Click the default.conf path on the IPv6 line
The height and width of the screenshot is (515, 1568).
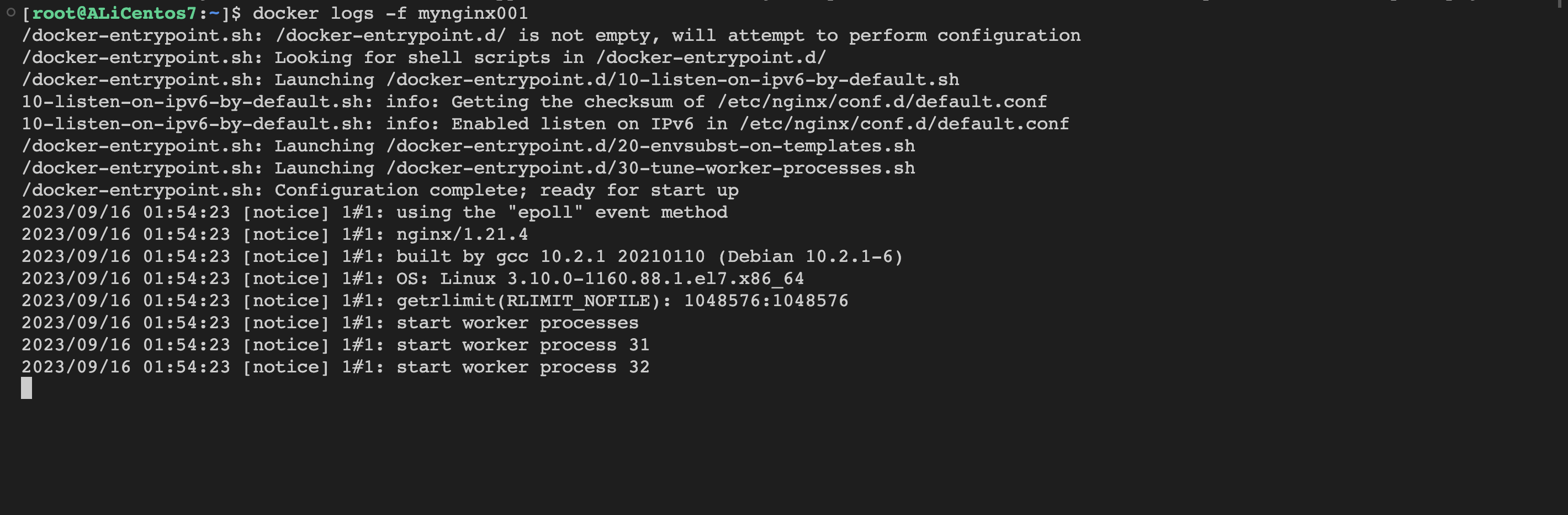904,124
